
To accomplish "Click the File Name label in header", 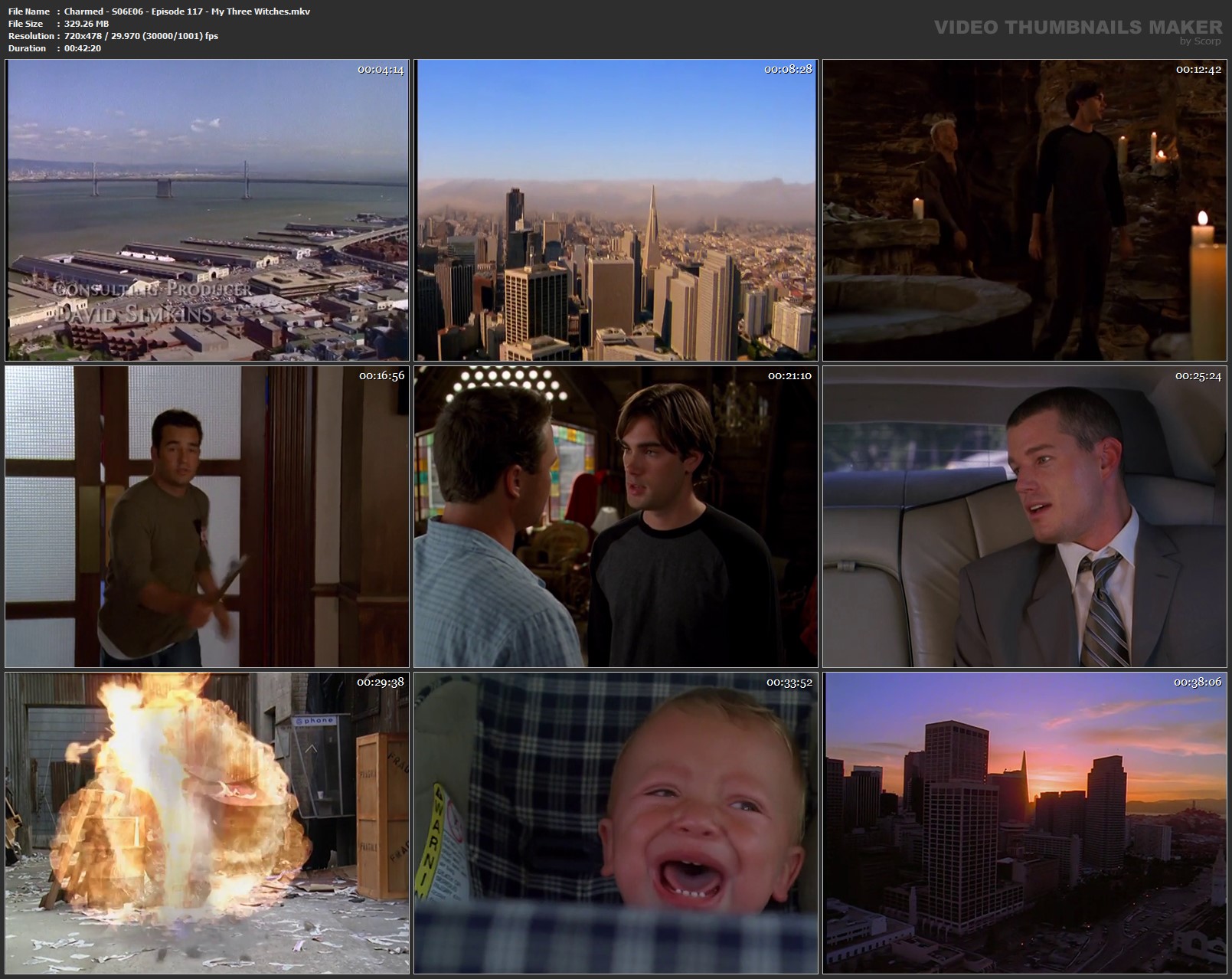I will (29, 11).
